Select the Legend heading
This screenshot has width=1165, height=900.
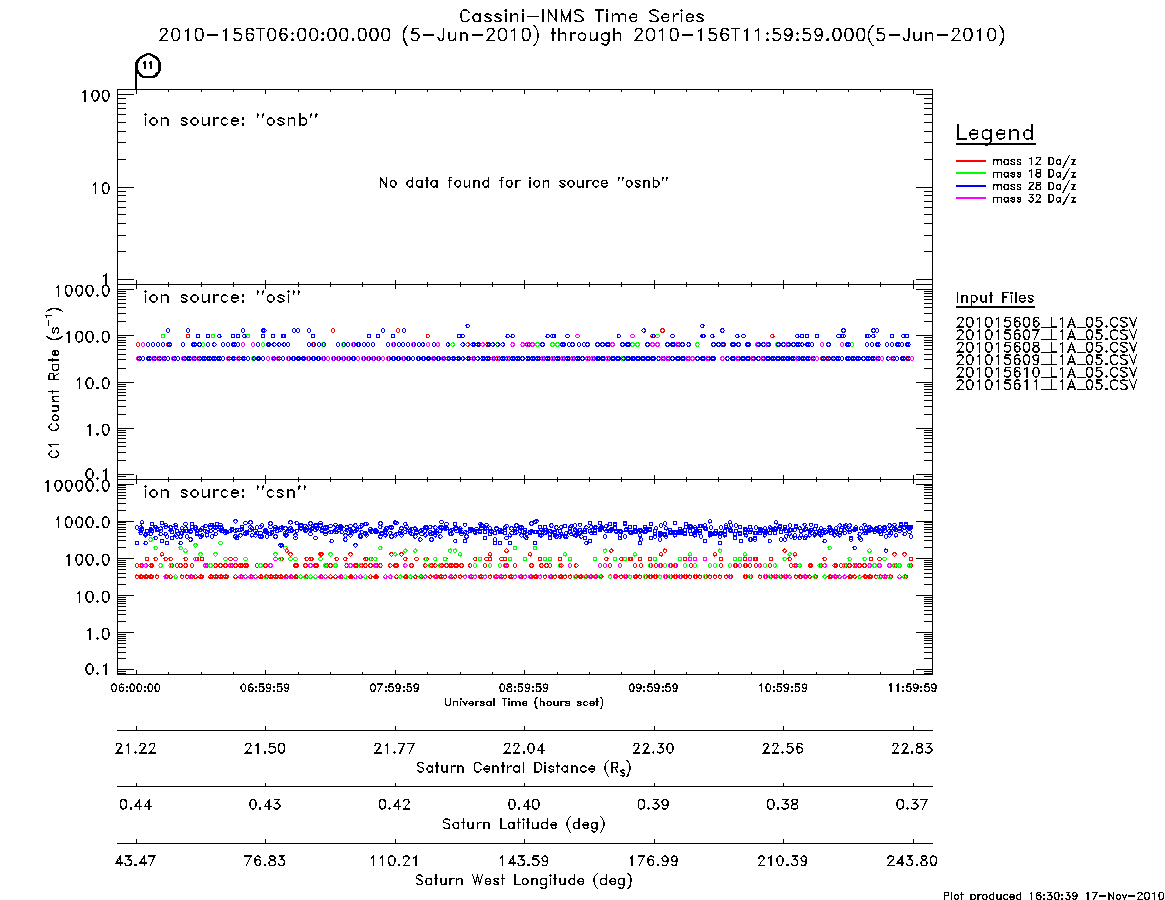point(995,133)
